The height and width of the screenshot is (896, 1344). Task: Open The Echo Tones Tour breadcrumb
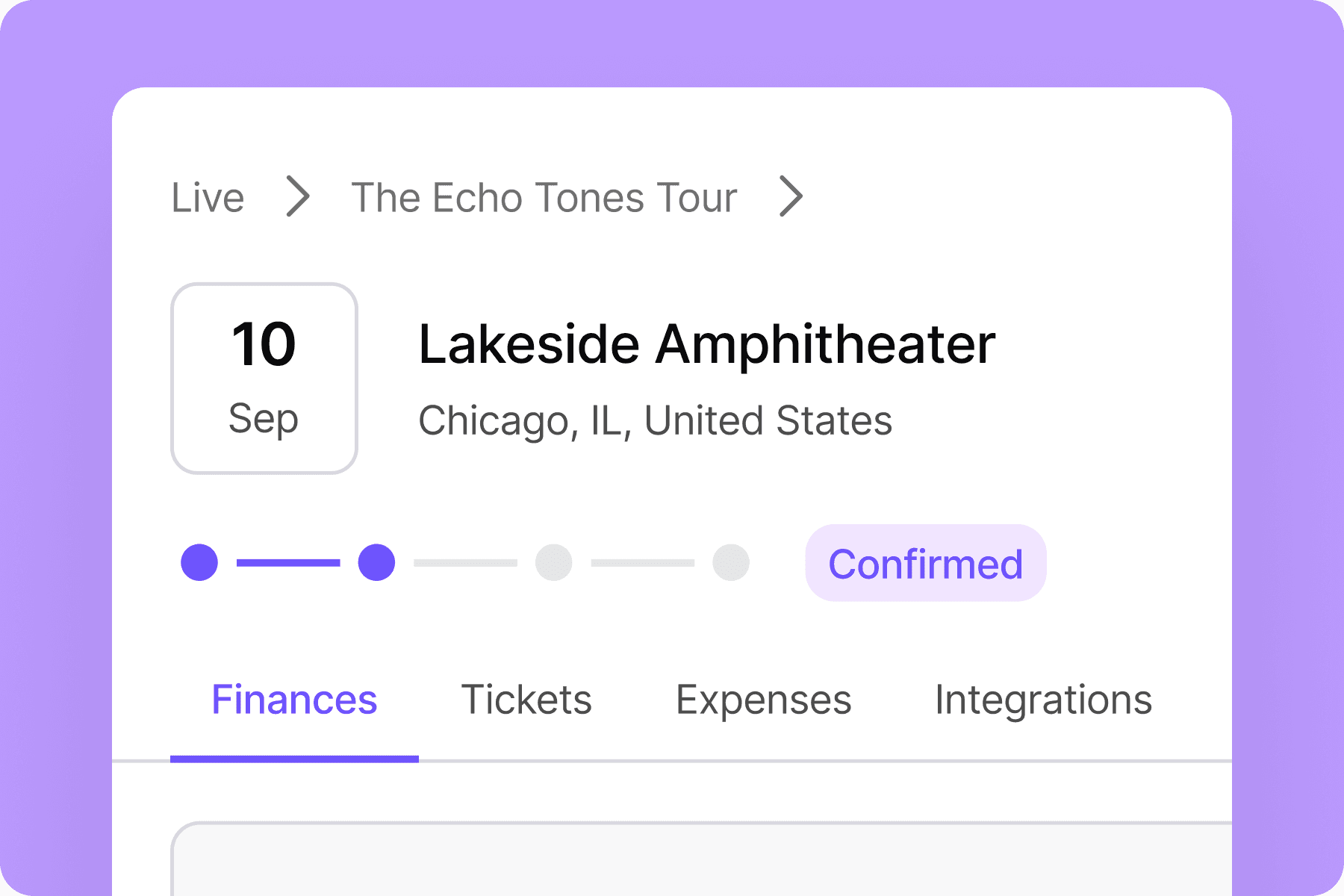tap(544, 198)
